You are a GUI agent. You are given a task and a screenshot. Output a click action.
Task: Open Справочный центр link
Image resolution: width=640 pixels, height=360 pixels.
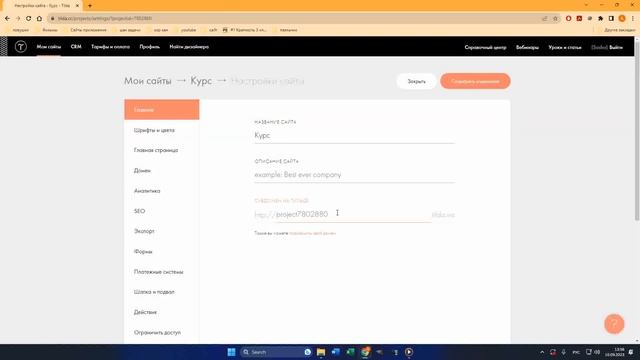coord(485,47)
